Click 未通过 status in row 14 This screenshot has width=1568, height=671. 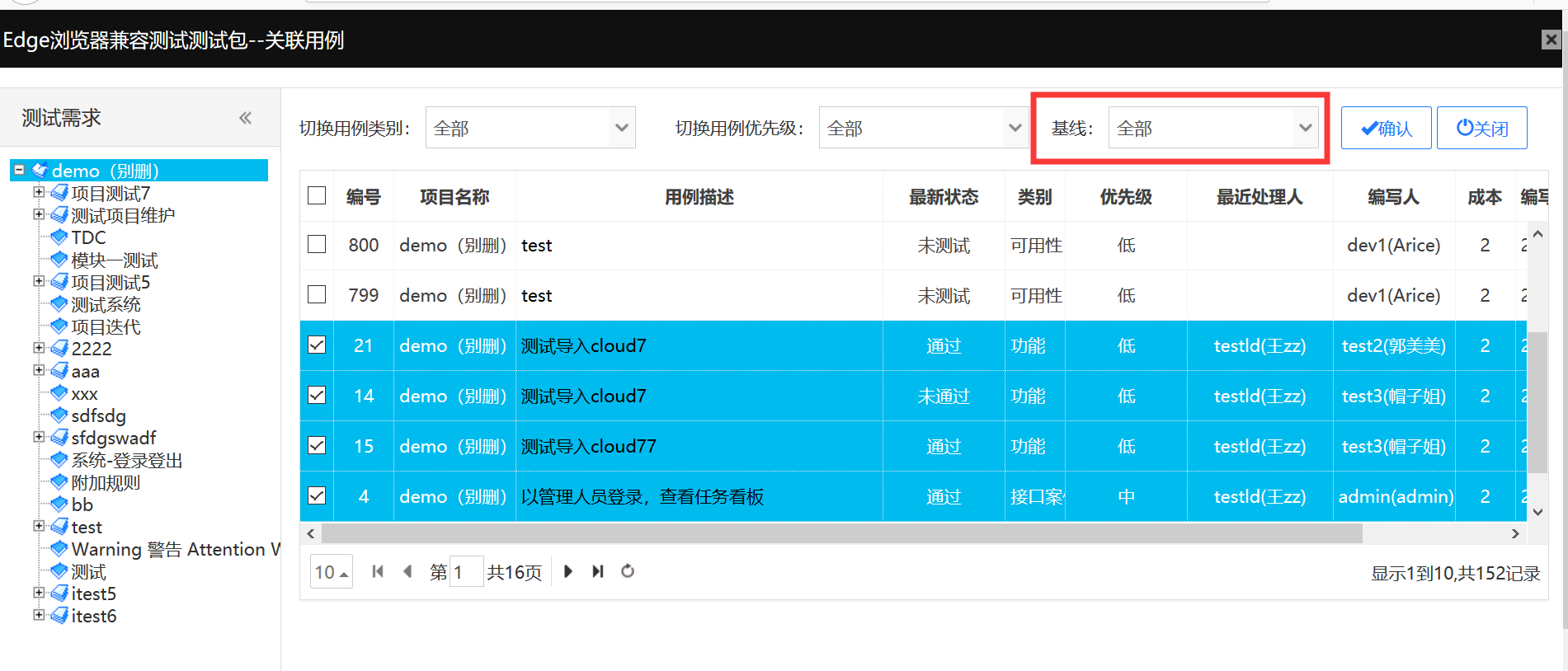coord(944,396)
